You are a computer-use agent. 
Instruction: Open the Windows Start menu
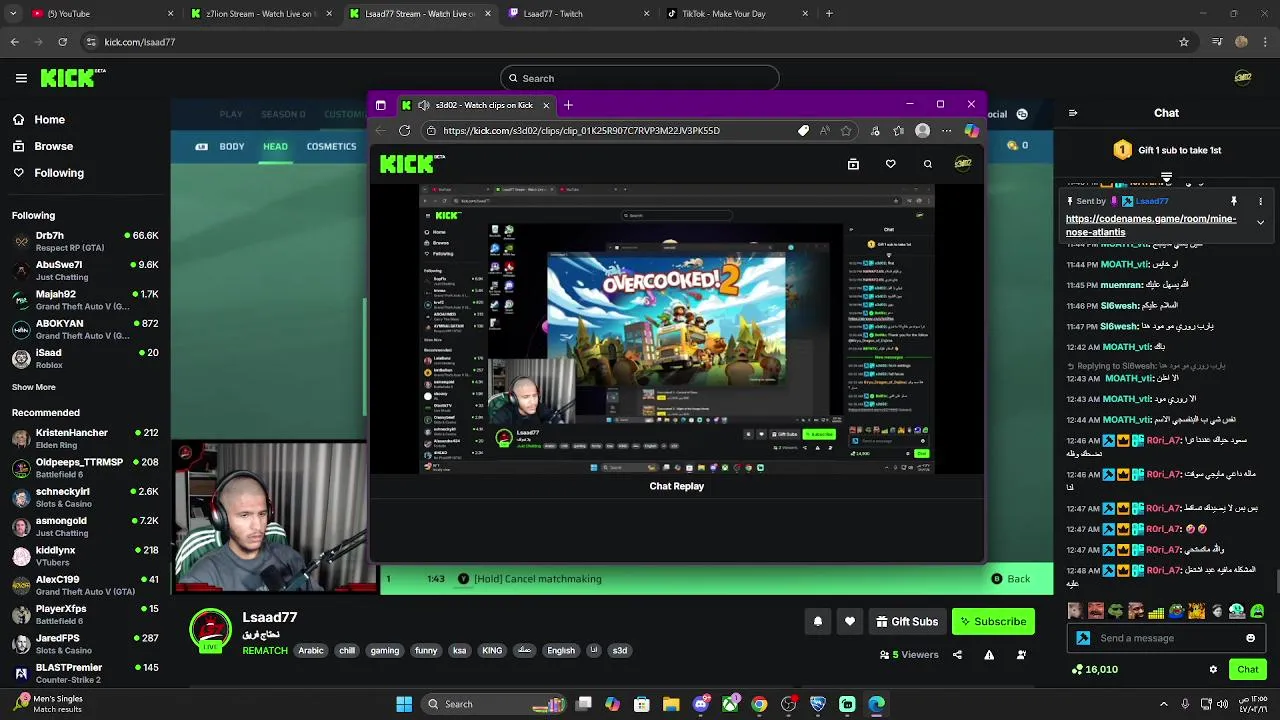coord(404,704)
